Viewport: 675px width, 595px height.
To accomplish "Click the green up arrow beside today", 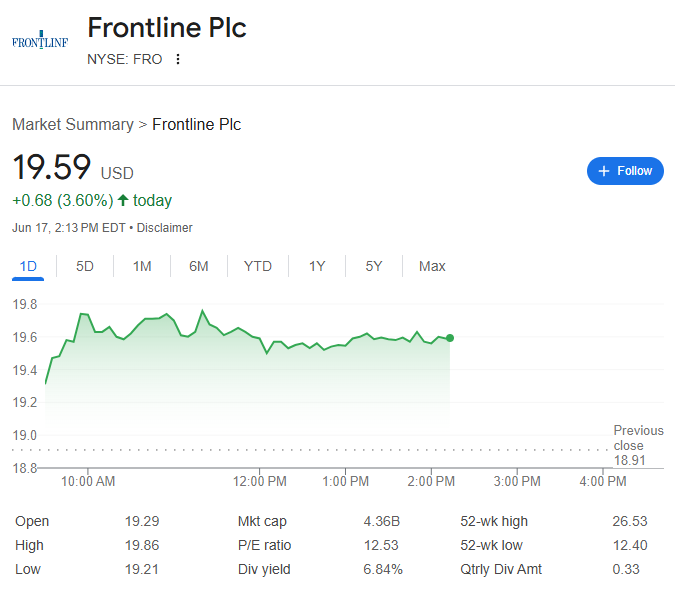I will [x=123, y=200].
